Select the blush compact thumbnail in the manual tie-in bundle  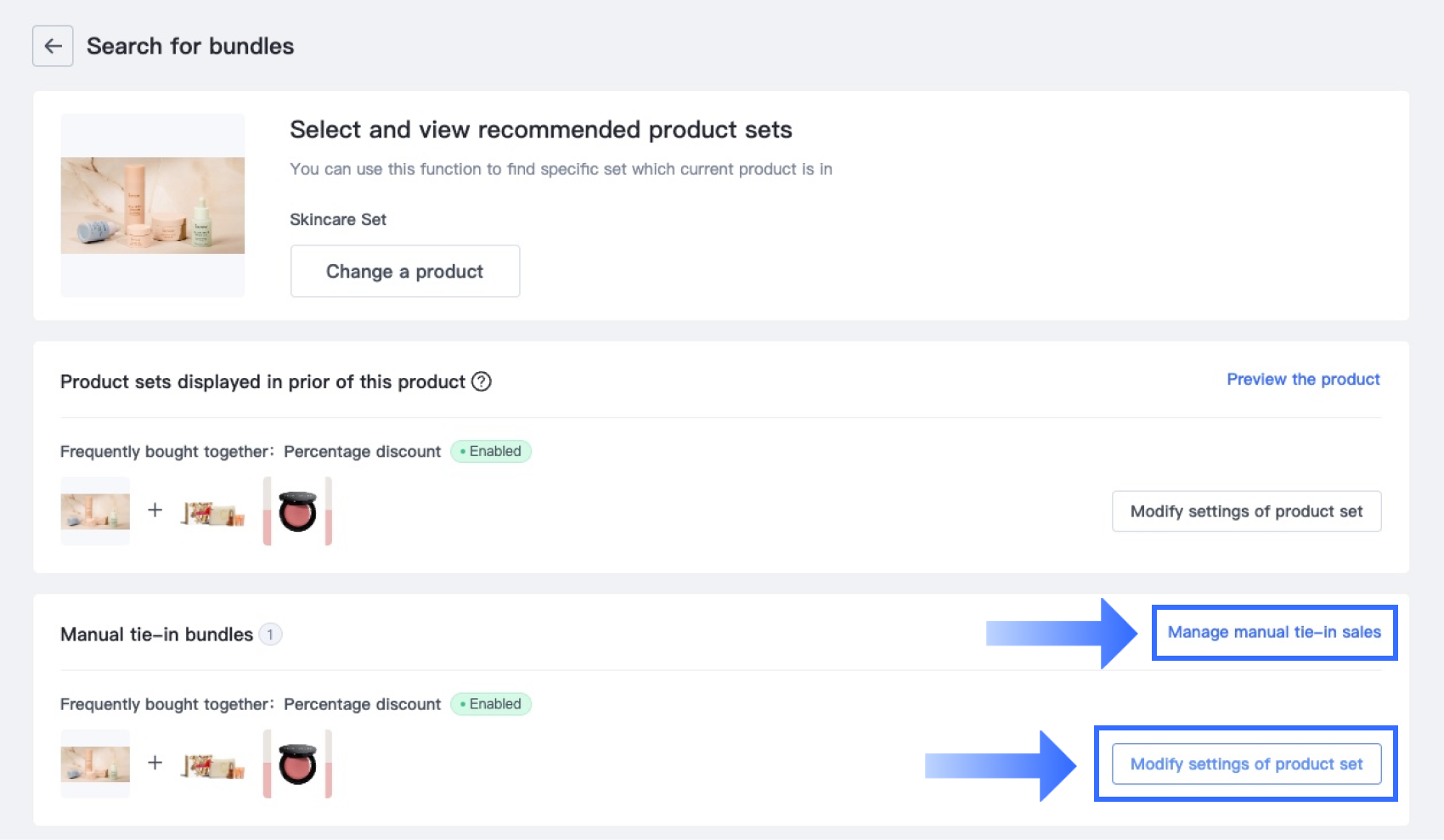coord(297,764)
